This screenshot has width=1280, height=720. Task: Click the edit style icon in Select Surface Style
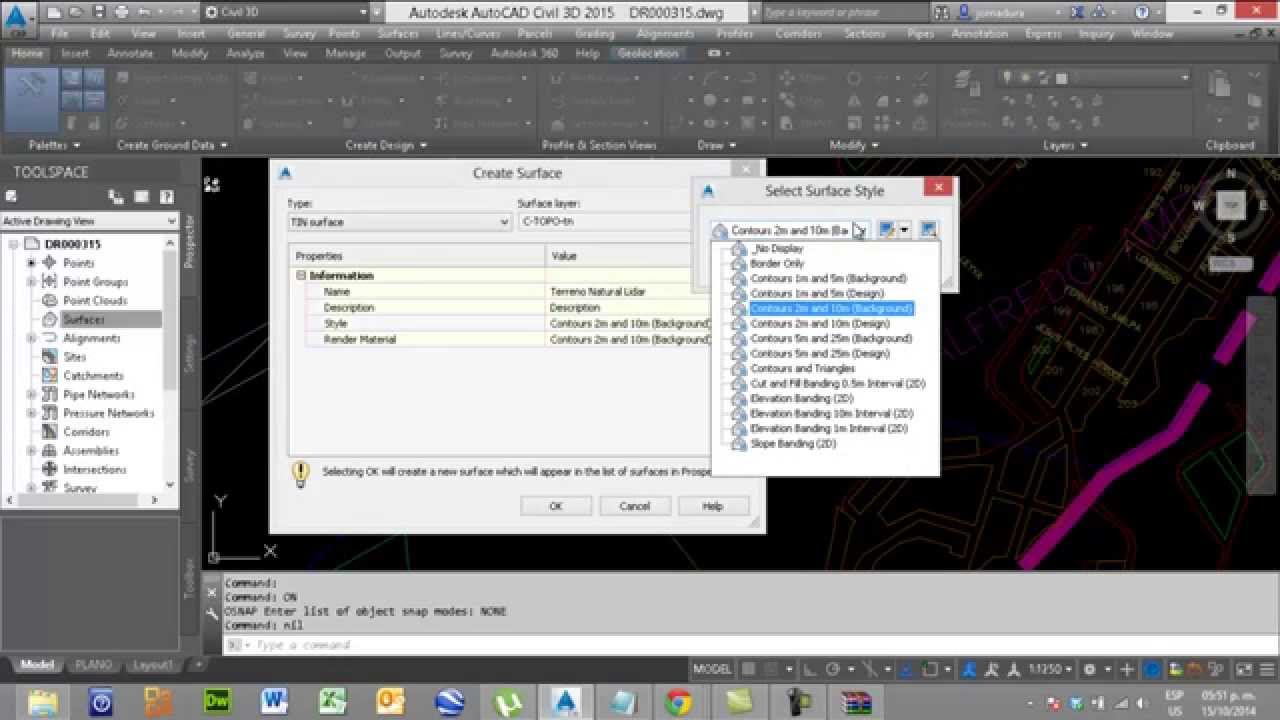[886, 230]
